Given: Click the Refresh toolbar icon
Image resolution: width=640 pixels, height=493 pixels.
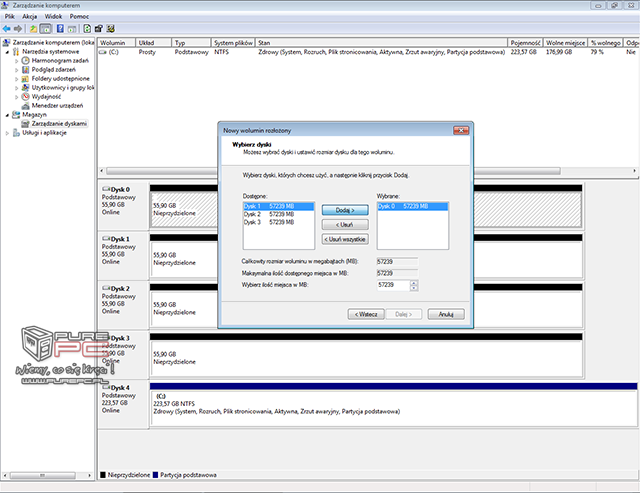Looking at the screenshot, I should [87, 29].
